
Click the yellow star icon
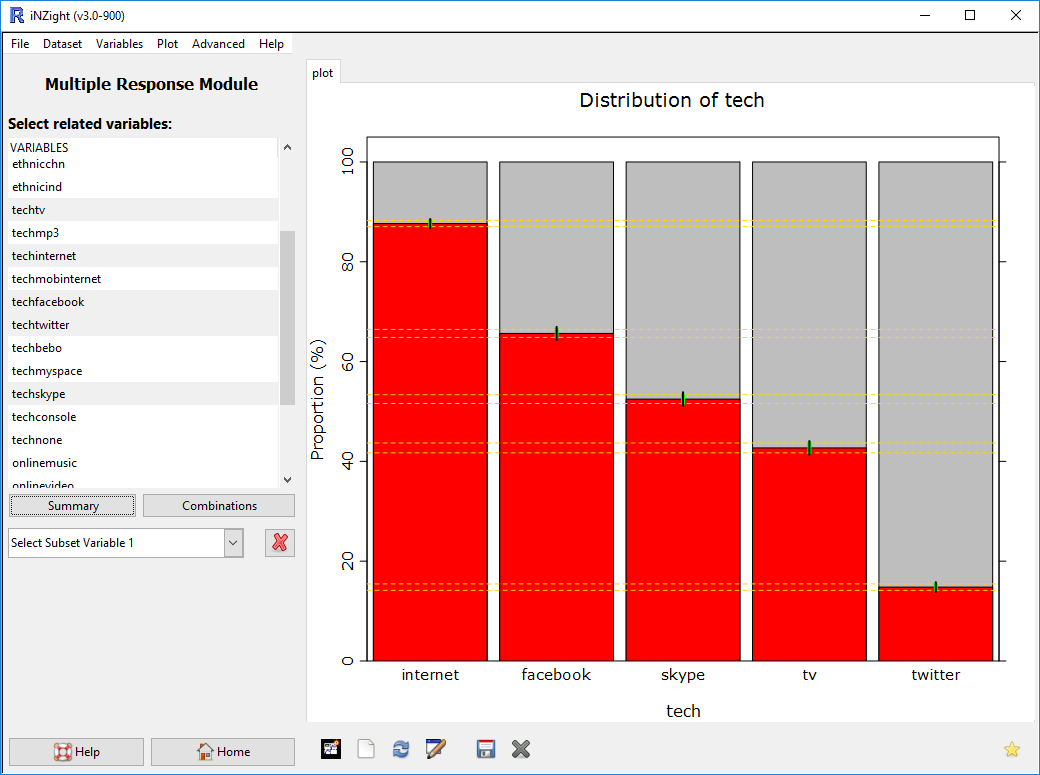[1011, 749]
